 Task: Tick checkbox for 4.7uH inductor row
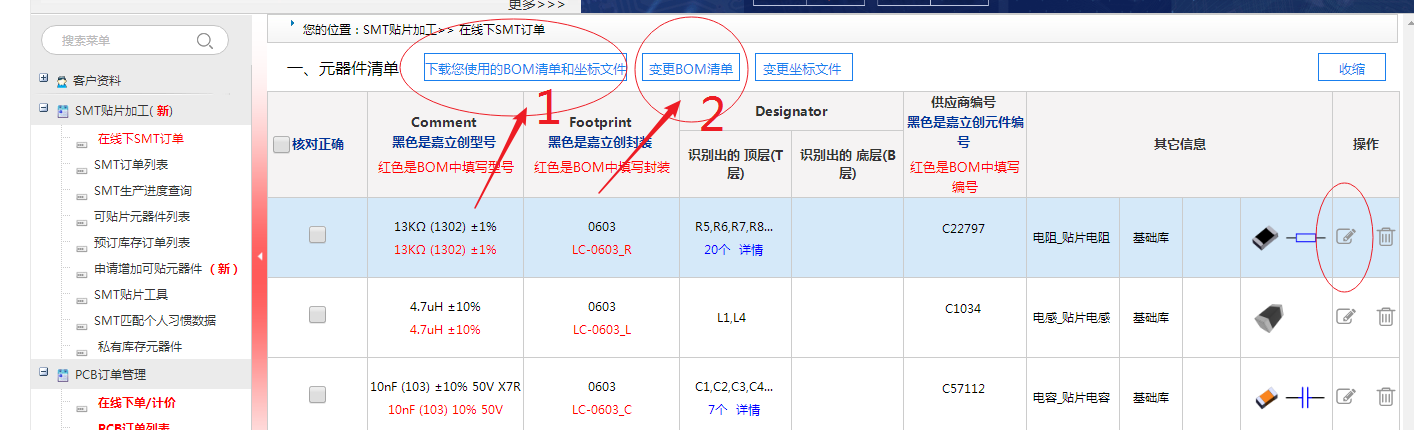click(x=317, y=315)
